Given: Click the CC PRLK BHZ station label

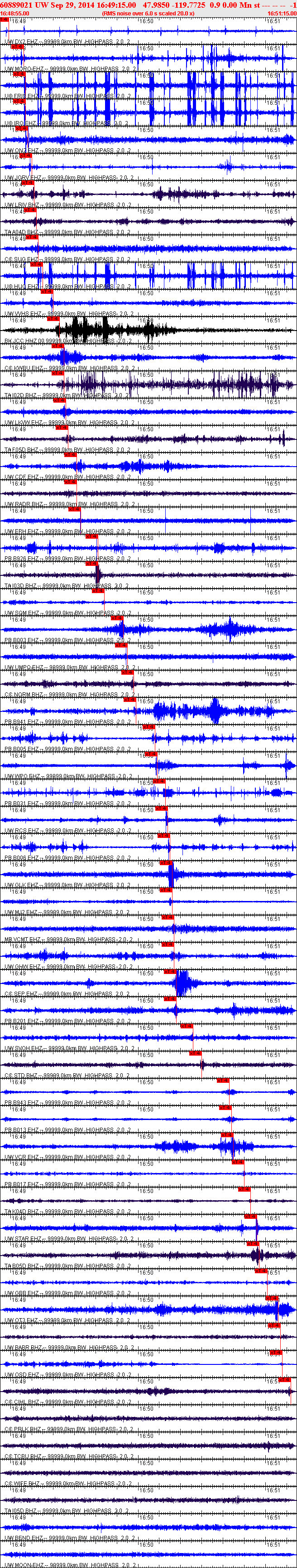Looking at the screenshot, I should (69, 1429).
